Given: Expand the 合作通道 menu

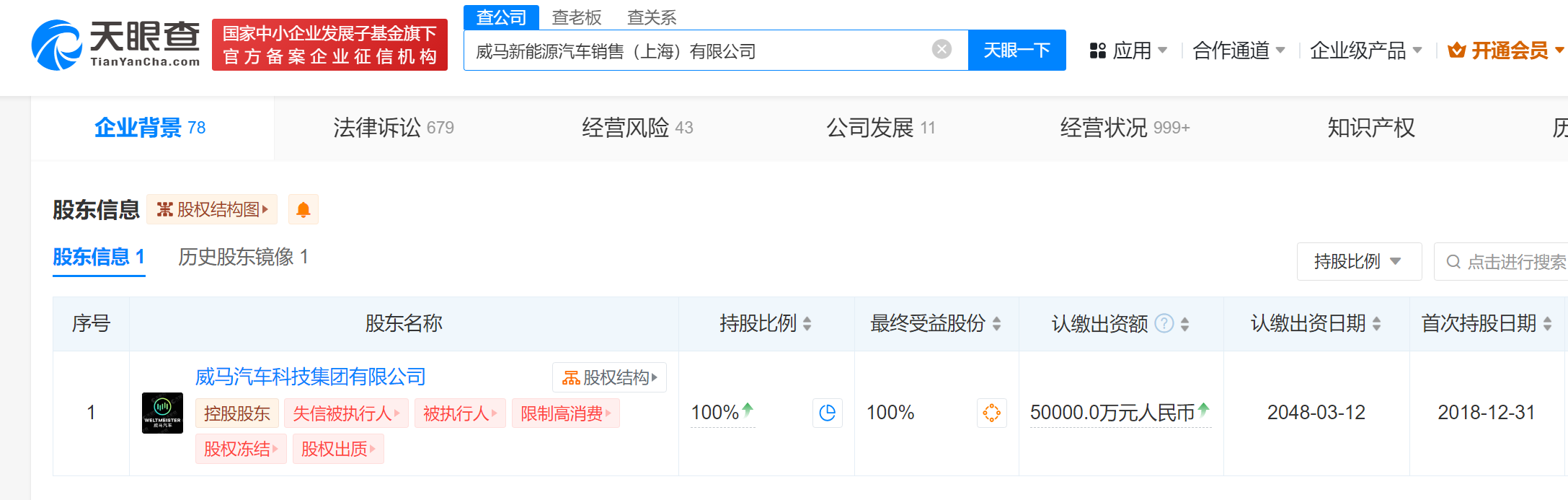Looking at the screenshot, I should tap(1239, 51).
